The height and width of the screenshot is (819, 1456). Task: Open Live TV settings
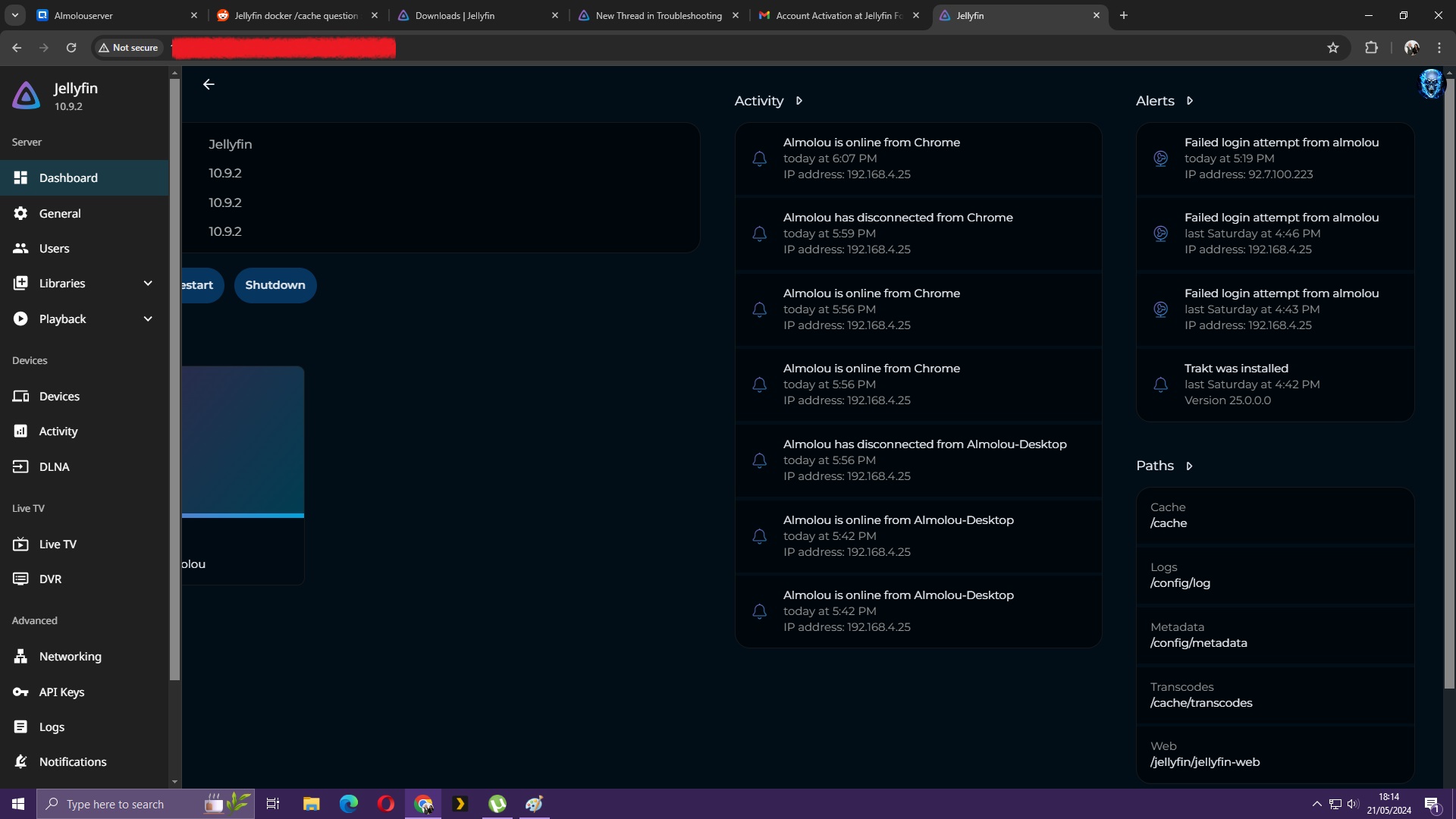coord(58,544)
